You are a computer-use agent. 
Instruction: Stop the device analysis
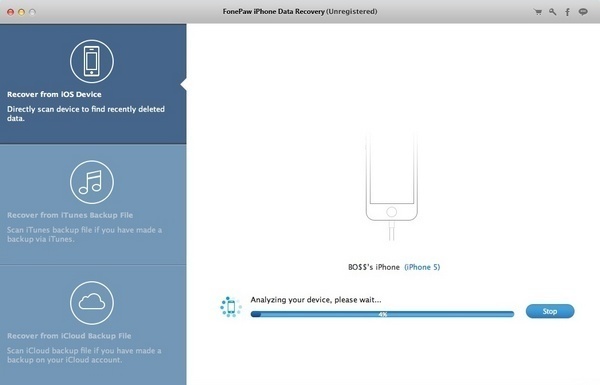click(x=550, y=311)
